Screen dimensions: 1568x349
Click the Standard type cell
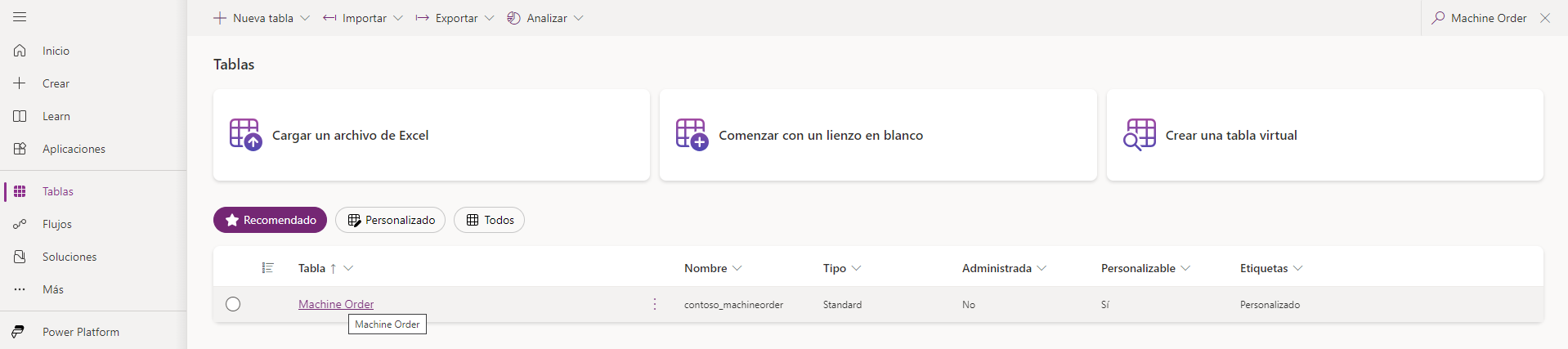(x=842, y=305)
